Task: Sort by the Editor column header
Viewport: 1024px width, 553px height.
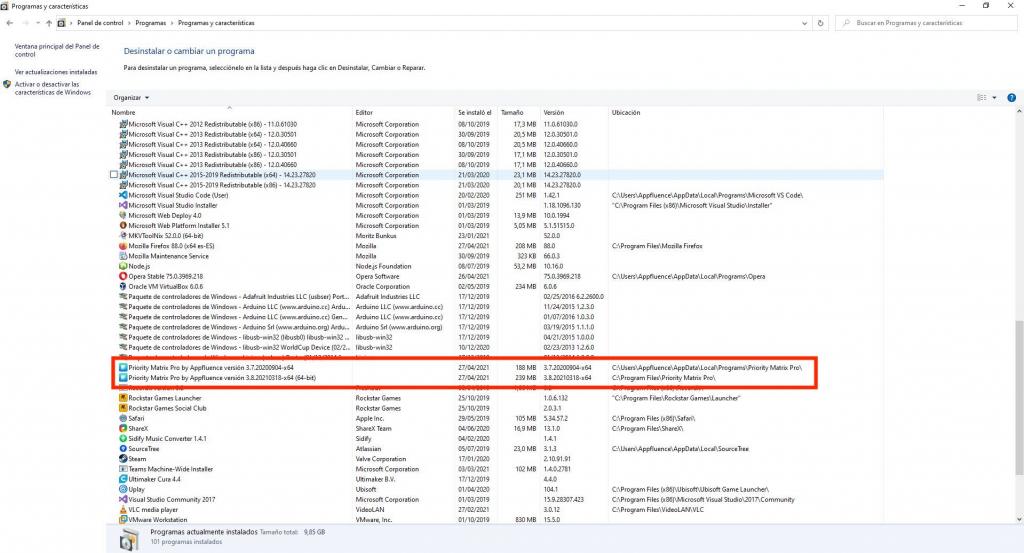Action: 364,113
